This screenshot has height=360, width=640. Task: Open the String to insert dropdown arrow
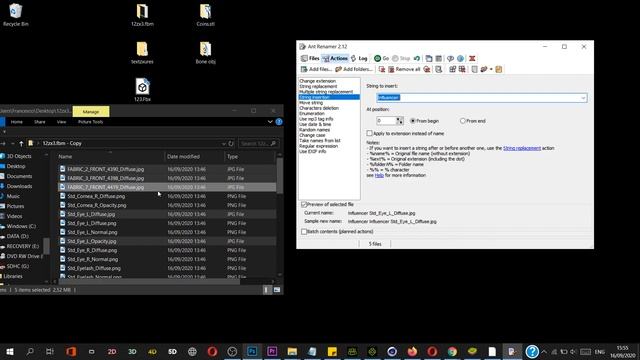pos(583,98)
